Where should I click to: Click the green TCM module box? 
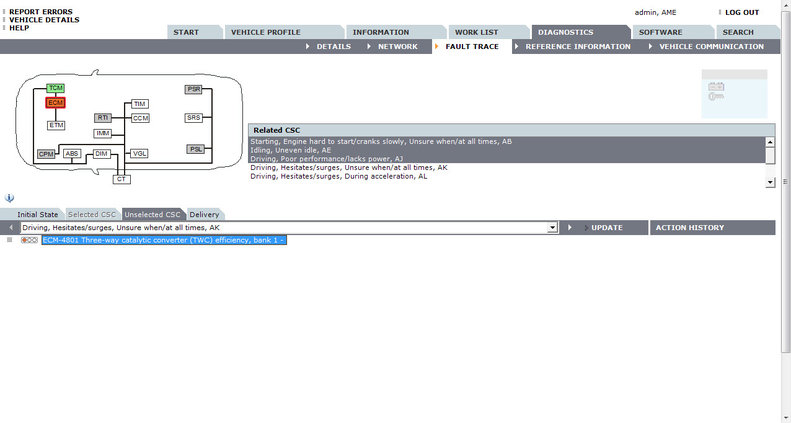tap(56, 88)
